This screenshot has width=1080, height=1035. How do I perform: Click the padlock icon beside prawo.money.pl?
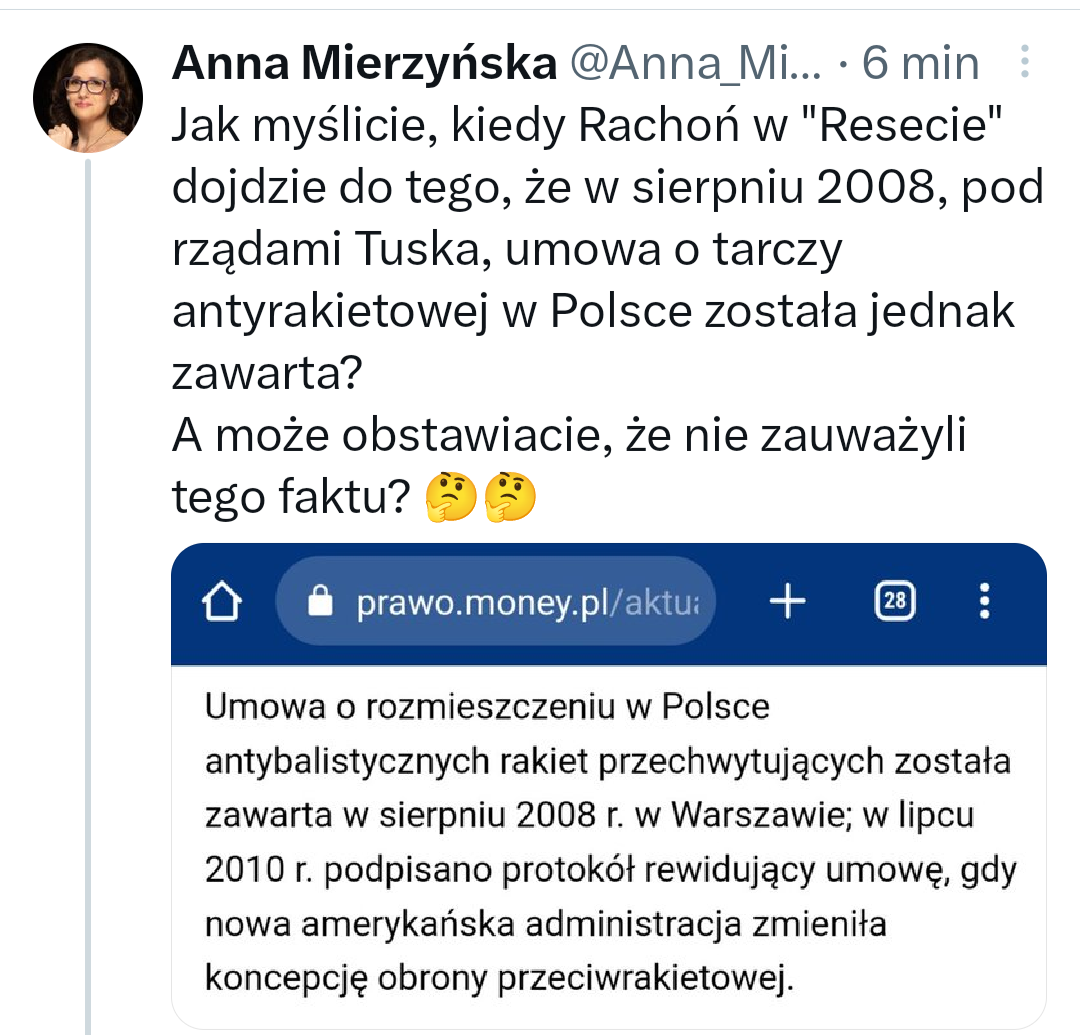pos(319,602)
